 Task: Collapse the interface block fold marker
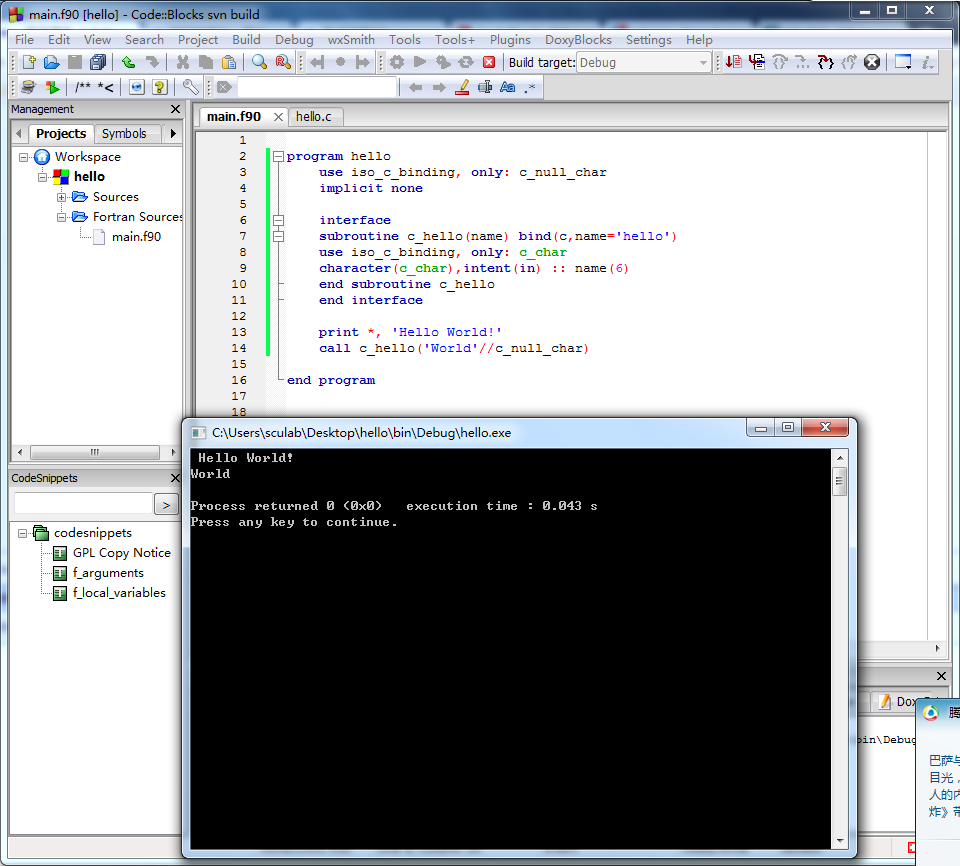pos(278,220)
